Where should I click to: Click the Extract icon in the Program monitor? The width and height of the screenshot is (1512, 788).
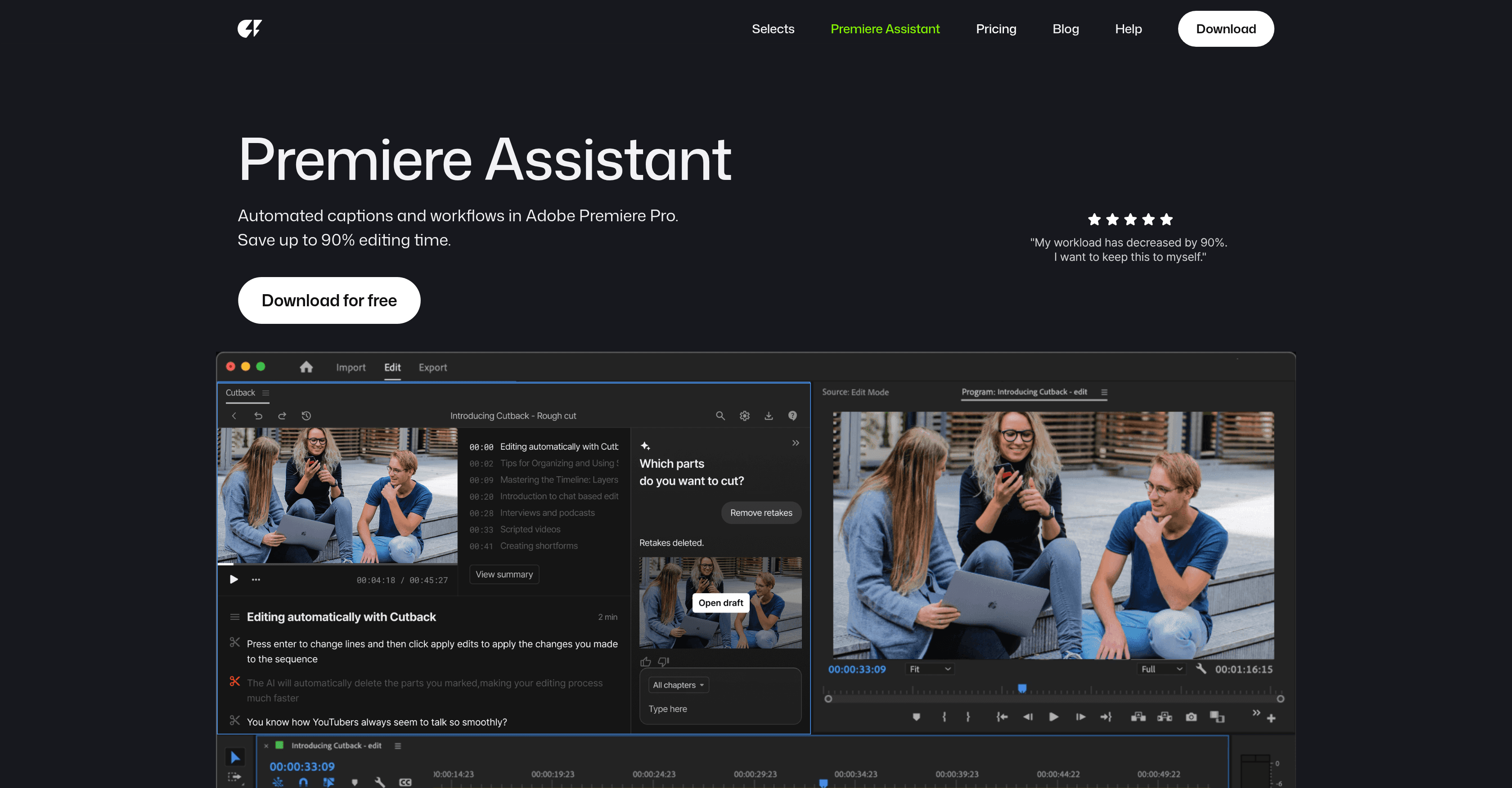pos(1165,716)
